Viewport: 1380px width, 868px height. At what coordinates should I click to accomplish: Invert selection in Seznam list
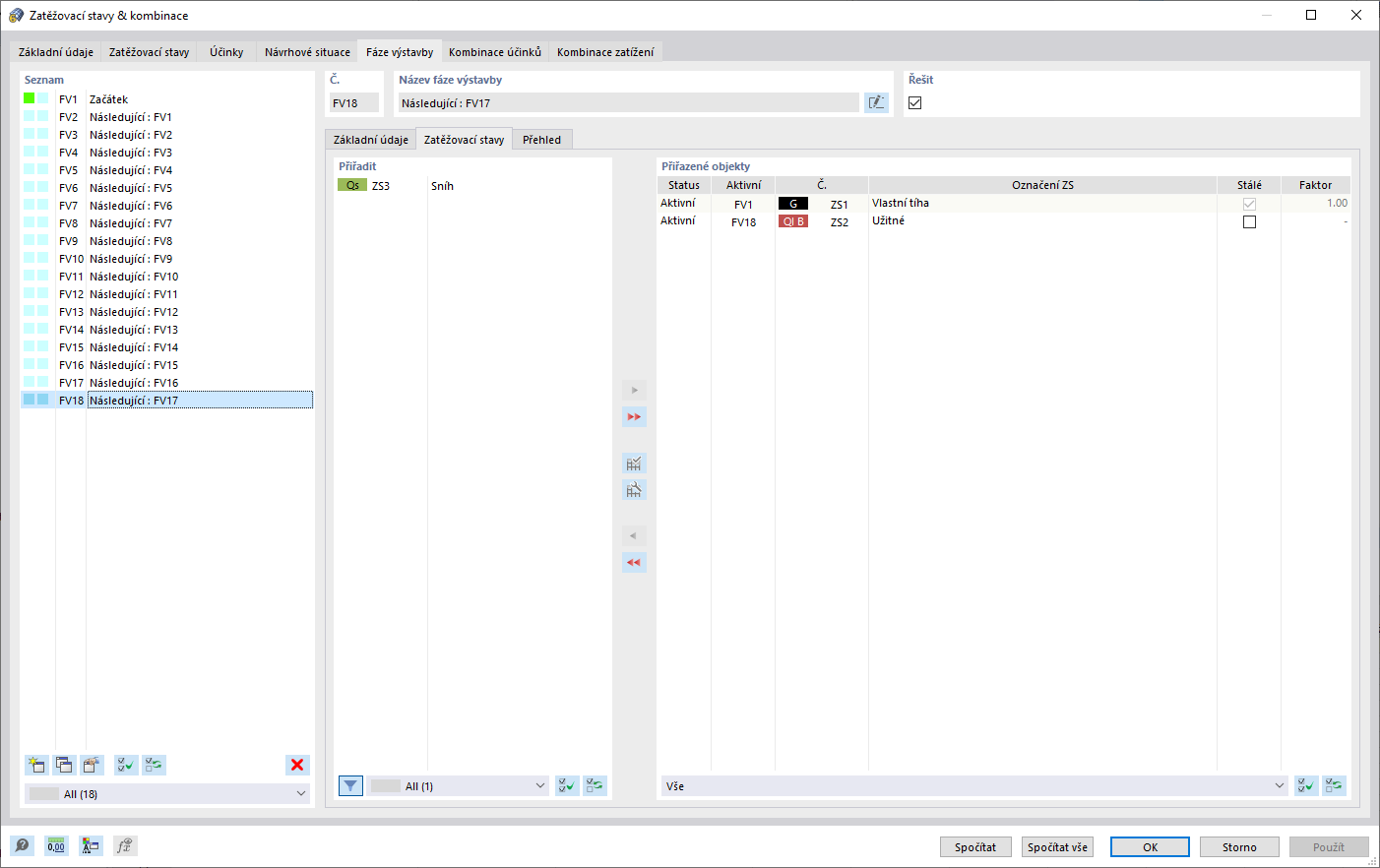tap(154, 765)
